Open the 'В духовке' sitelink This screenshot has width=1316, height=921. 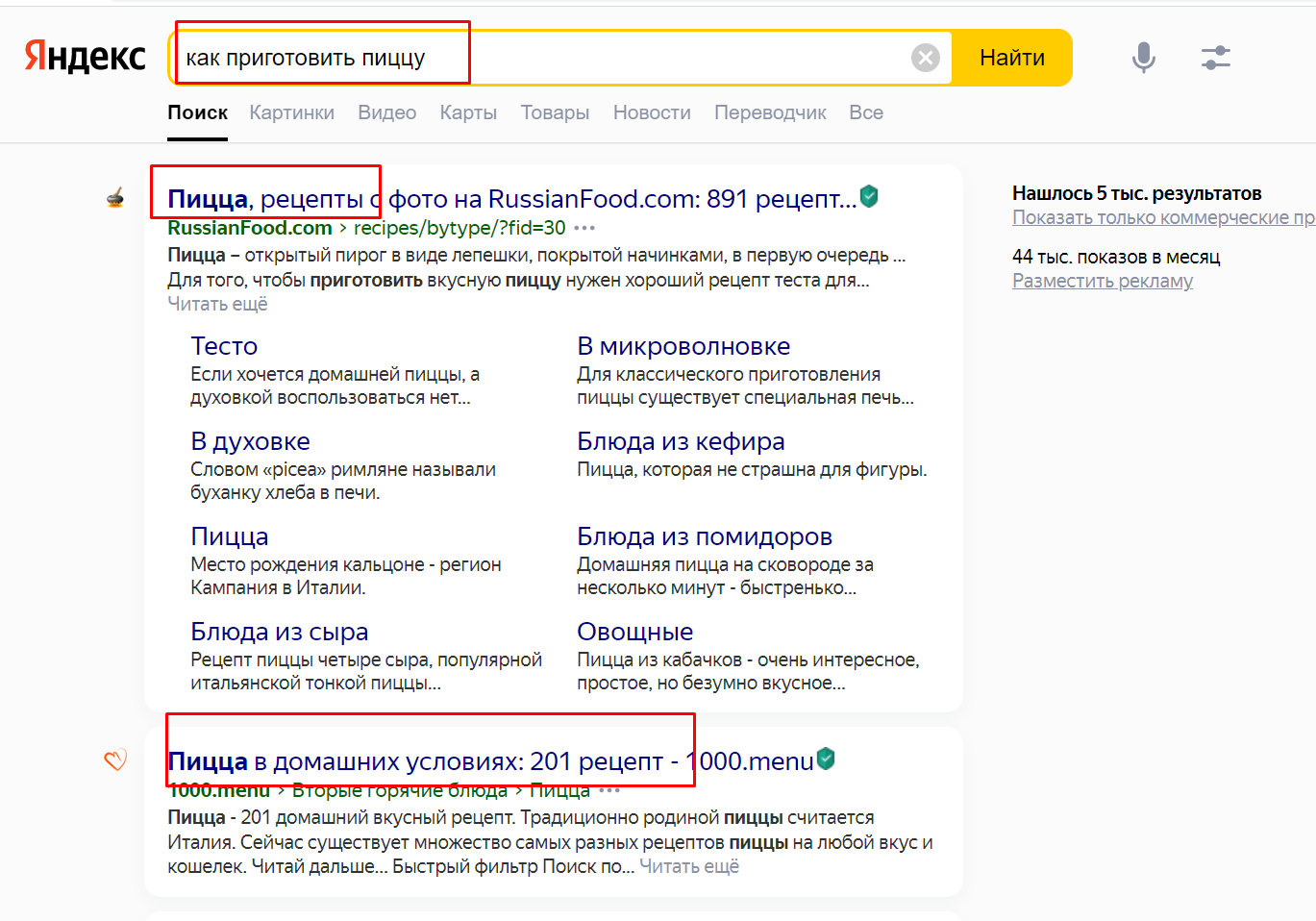[x=250, y=441]
